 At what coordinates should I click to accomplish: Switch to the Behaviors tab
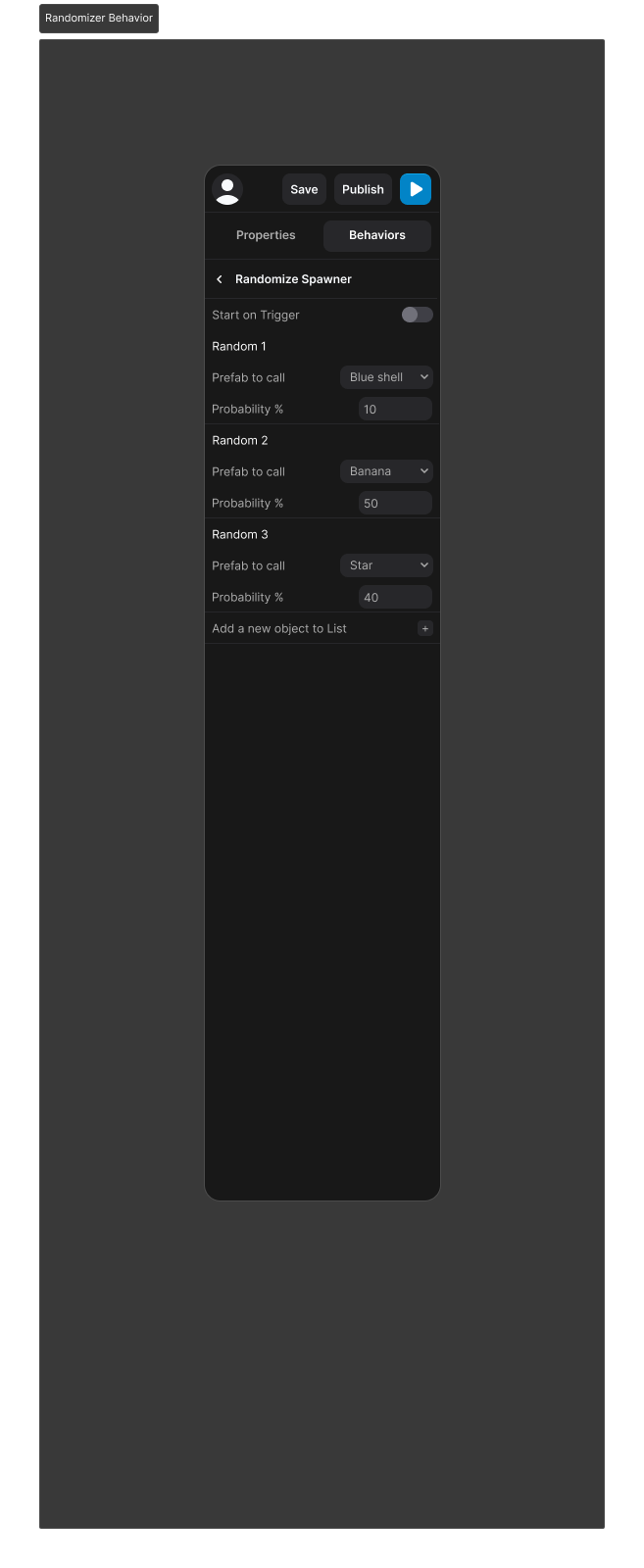(377, 235)
